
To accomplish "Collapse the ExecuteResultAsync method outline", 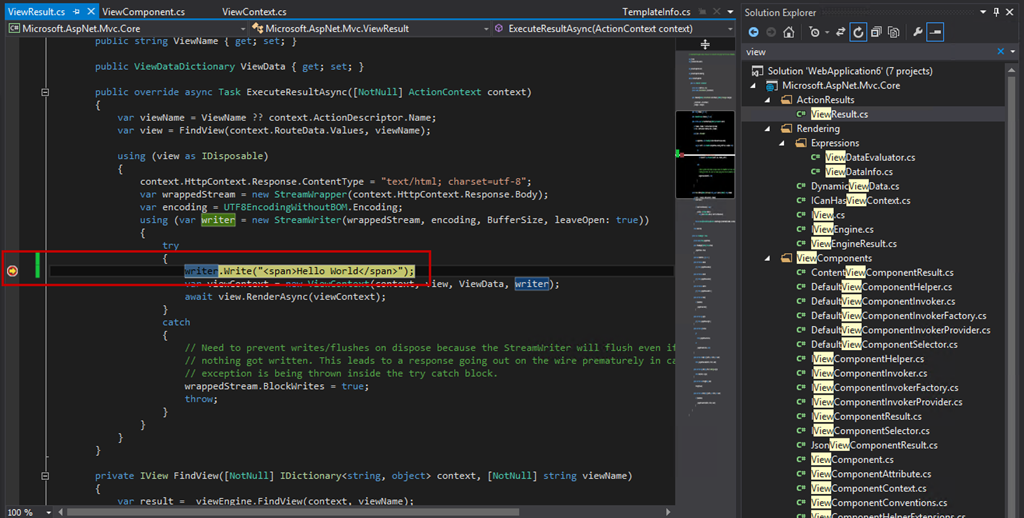I will (x=45, y=92).
